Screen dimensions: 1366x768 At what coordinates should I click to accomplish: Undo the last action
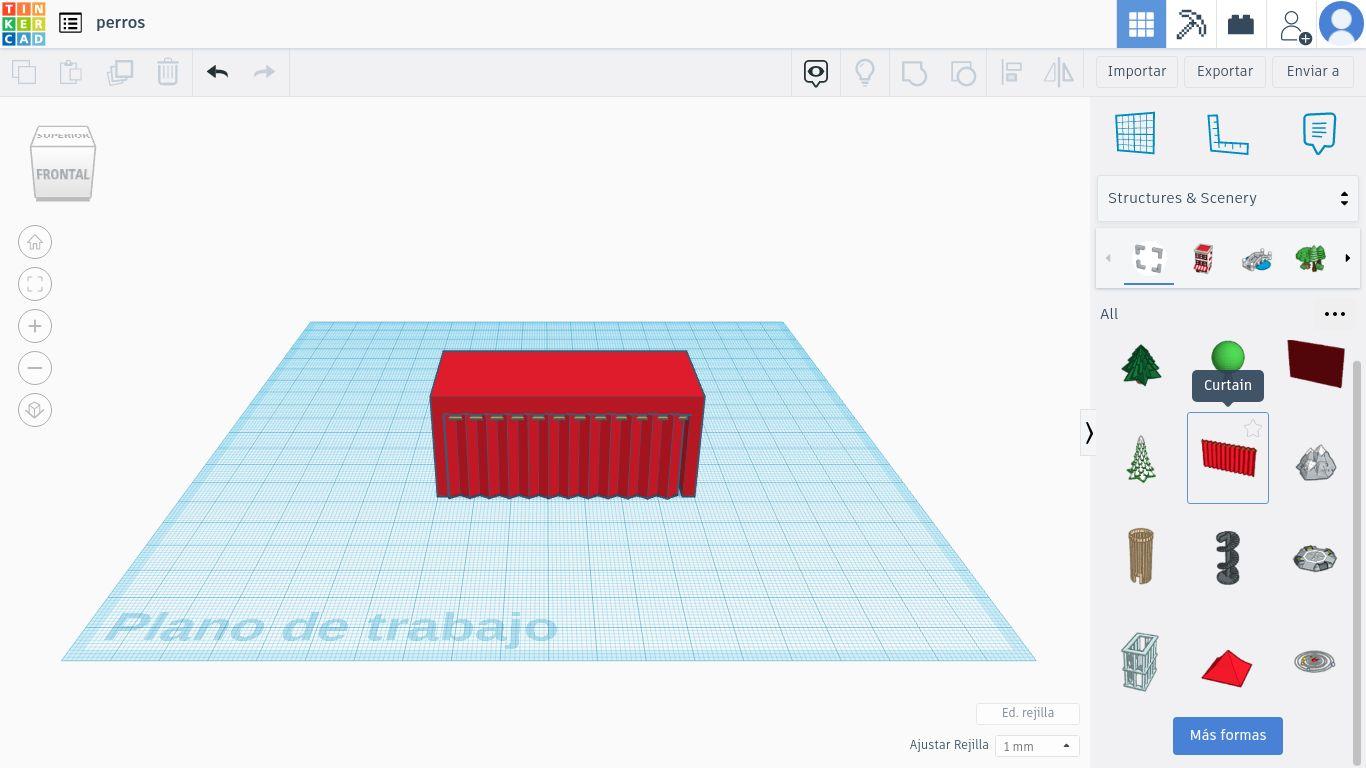click(217, 72)
